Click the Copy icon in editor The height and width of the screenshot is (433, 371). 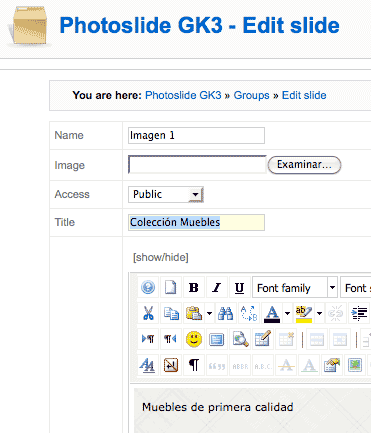coord(171,313)
